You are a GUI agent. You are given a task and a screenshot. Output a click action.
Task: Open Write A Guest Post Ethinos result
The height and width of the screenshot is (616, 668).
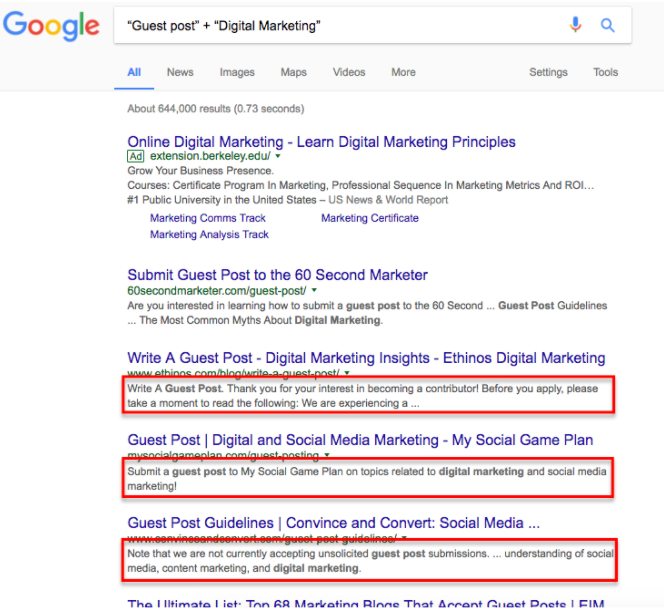[x=366, y=358]
